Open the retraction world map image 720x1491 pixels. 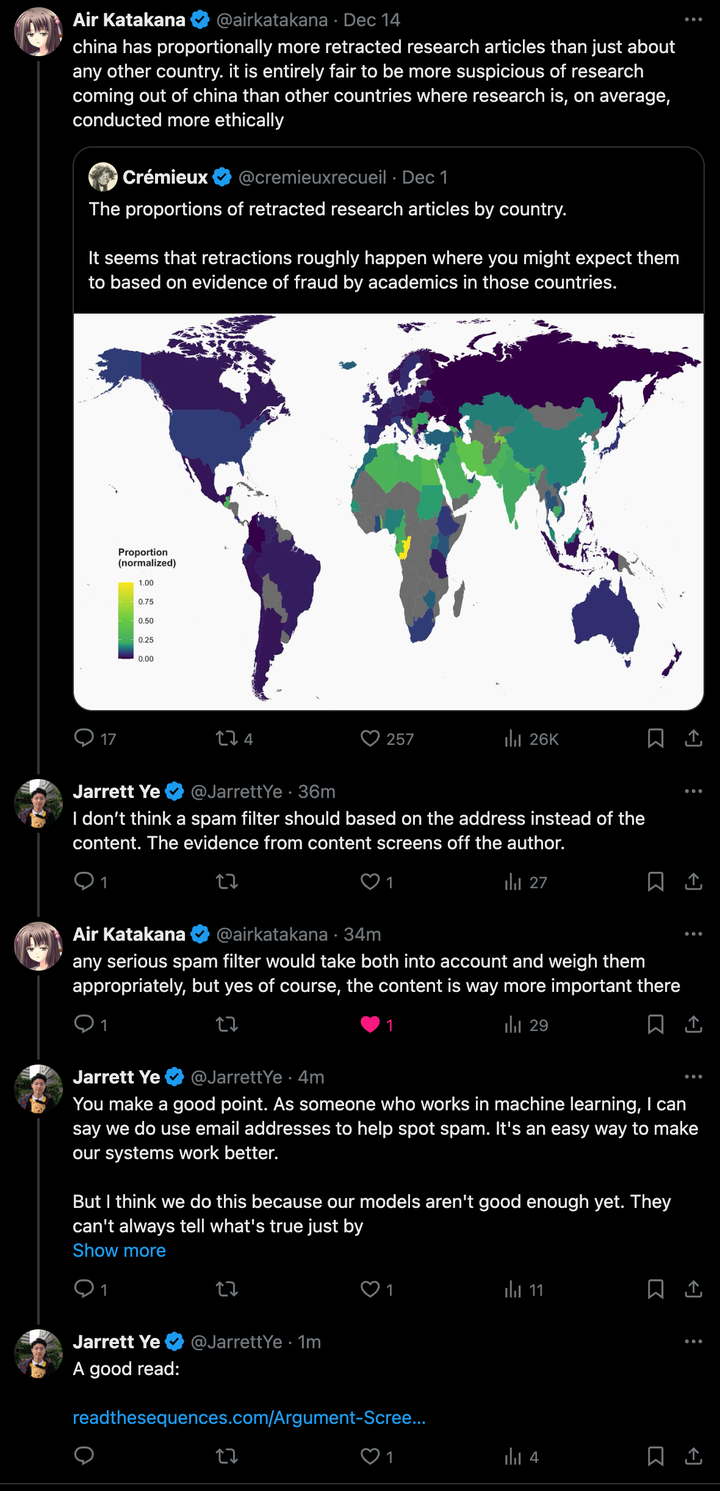(388, 510)
